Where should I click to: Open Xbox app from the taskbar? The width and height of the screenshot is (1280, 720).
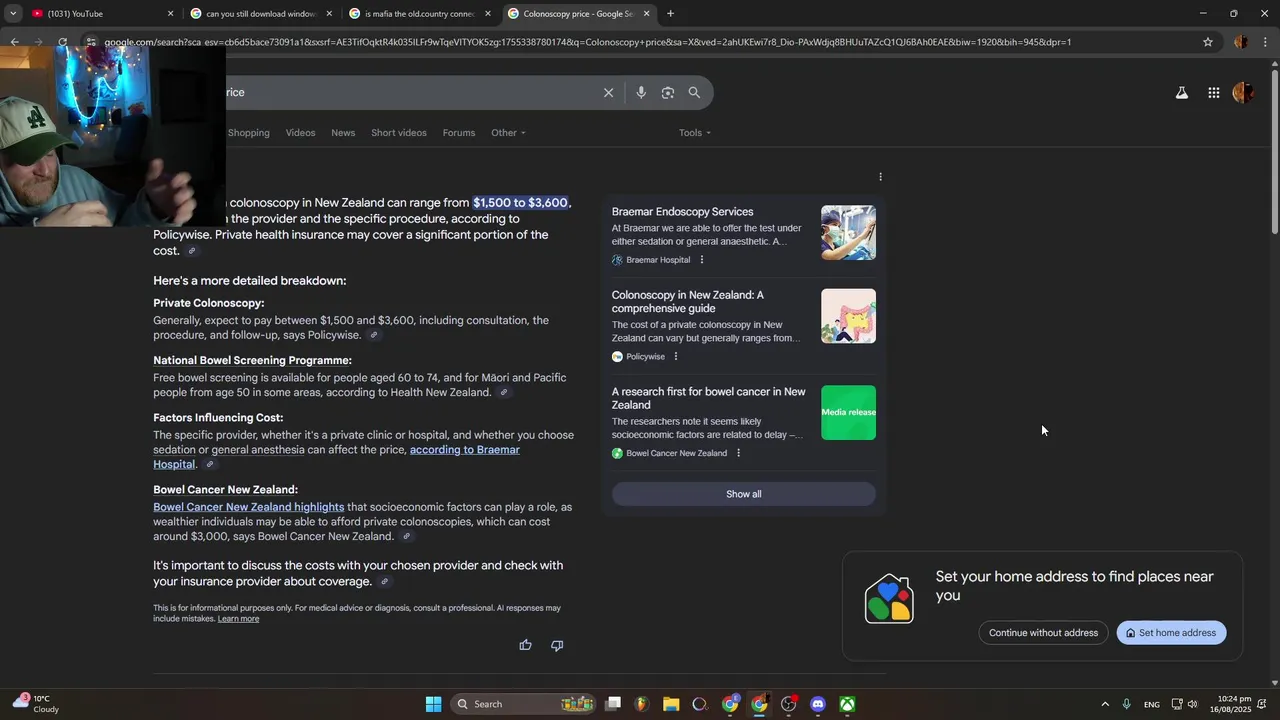coord(847,704)
